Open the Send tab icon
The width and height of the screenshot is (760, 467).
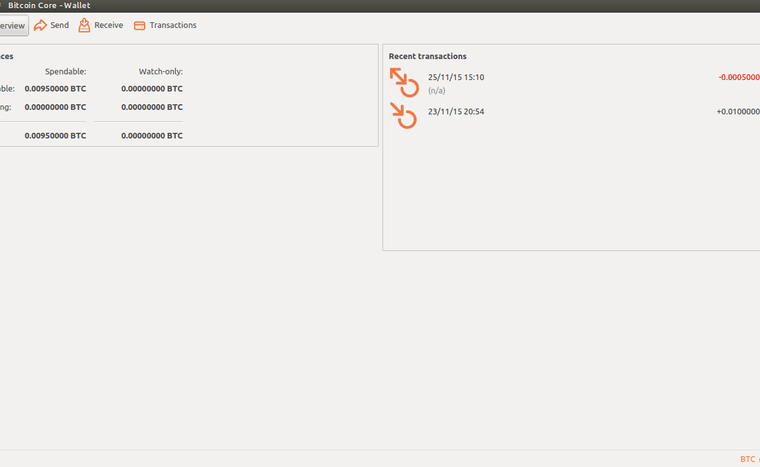point(40,25)
